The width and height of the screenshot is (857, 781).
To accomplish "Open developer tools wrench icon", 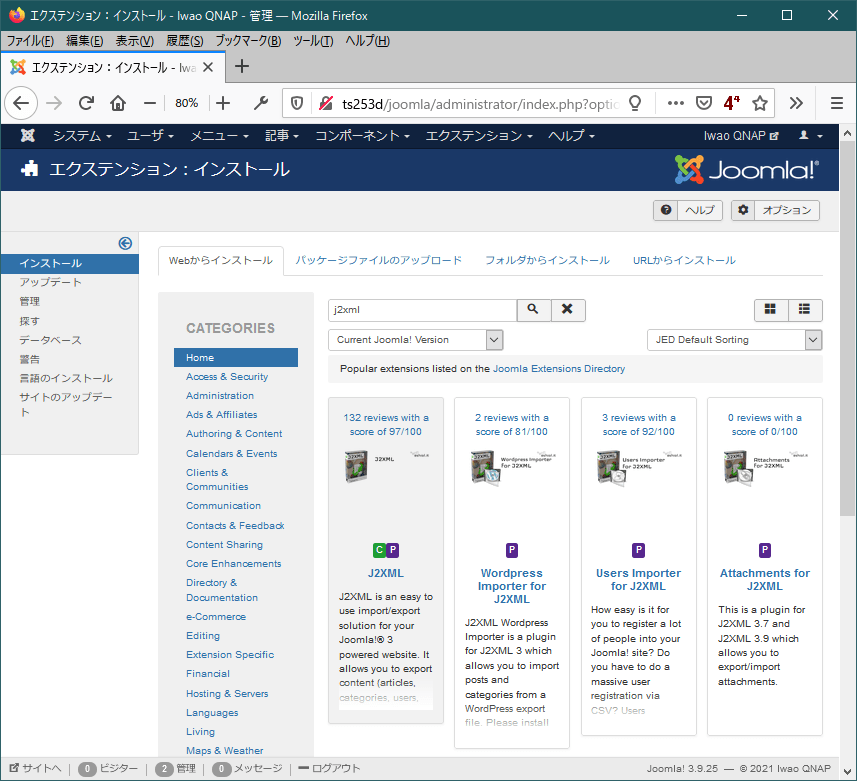I will tap(261, 103).
